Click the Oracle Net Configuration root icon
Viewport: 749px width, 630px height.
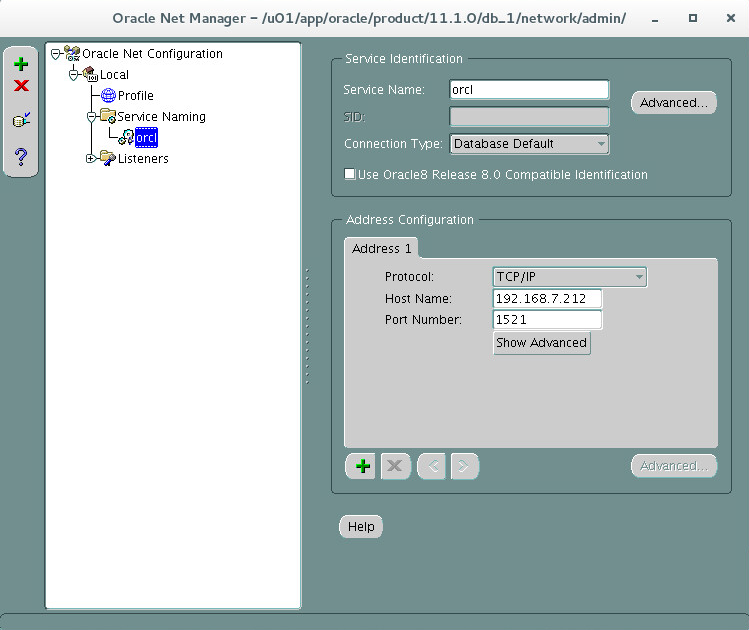click(72, 53)
